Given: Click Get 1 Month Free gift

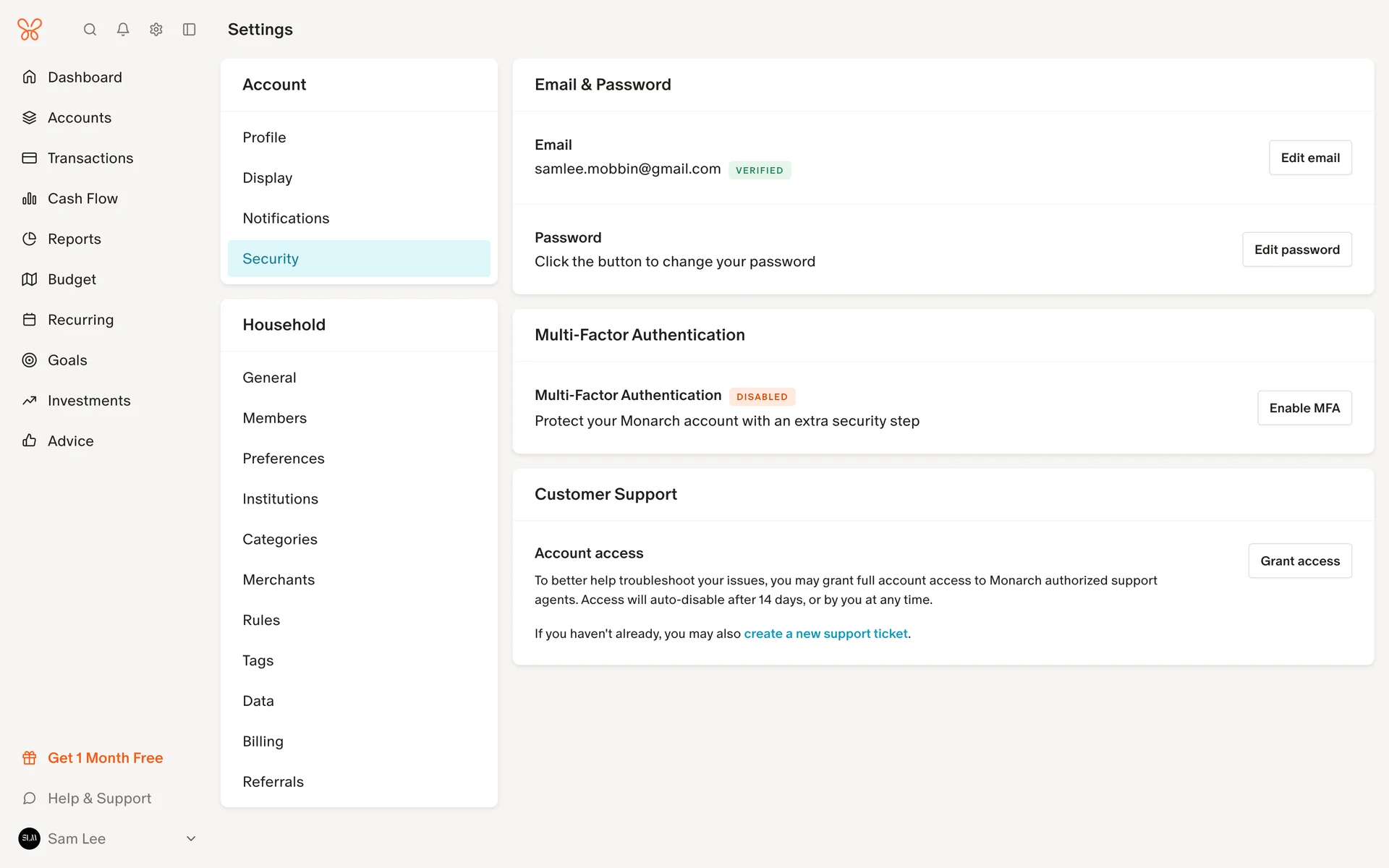Looking at the screenshot, I should (105, 758).
